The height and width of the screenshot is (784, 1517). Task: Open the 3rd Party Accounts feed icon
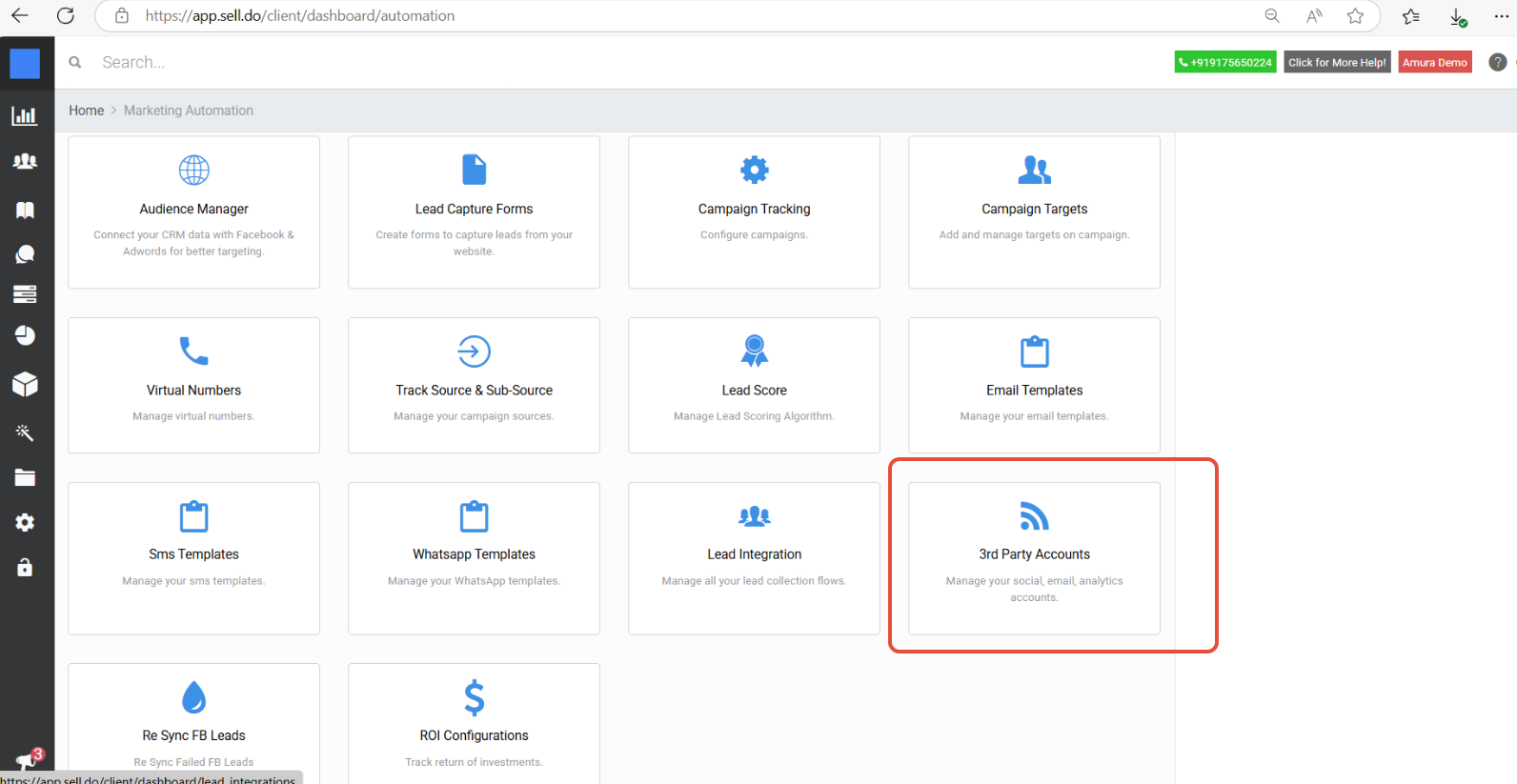[1034, 516]
